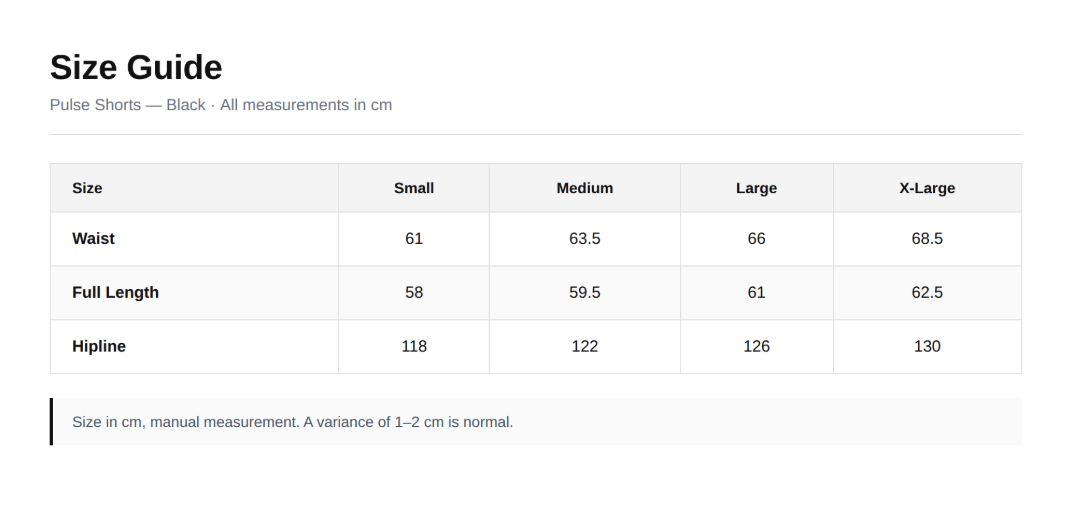
Task: Click the Full Length row label
Action: (x=116, y=293)
